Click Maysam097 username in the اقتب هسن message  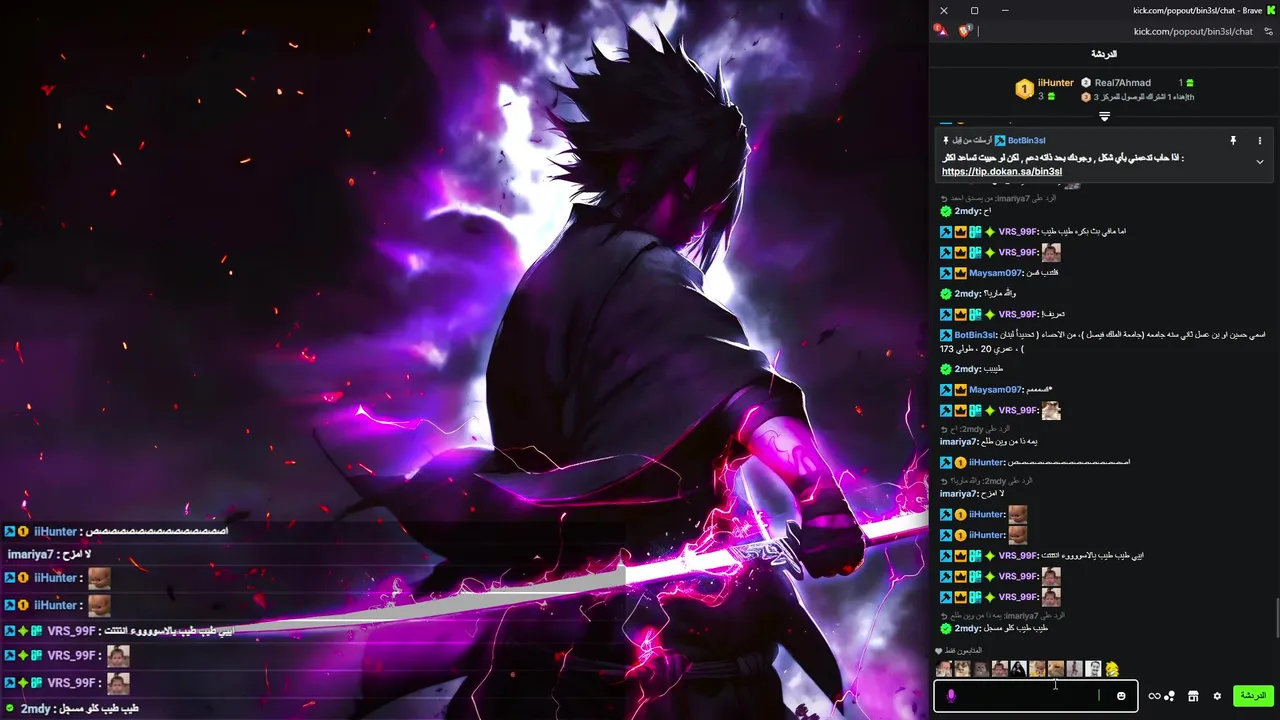pos(996,273)
